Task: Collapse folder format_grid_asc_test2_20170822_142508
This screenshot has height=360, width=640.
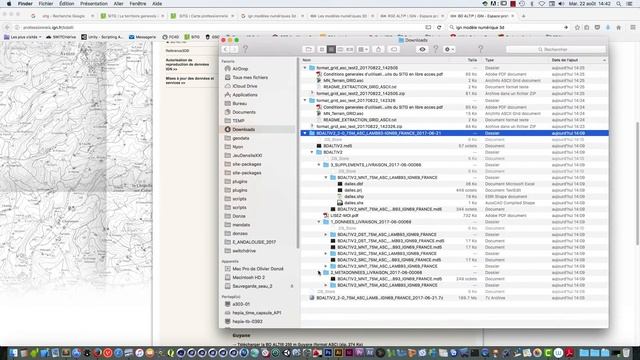Action: [x=305, y=68]
